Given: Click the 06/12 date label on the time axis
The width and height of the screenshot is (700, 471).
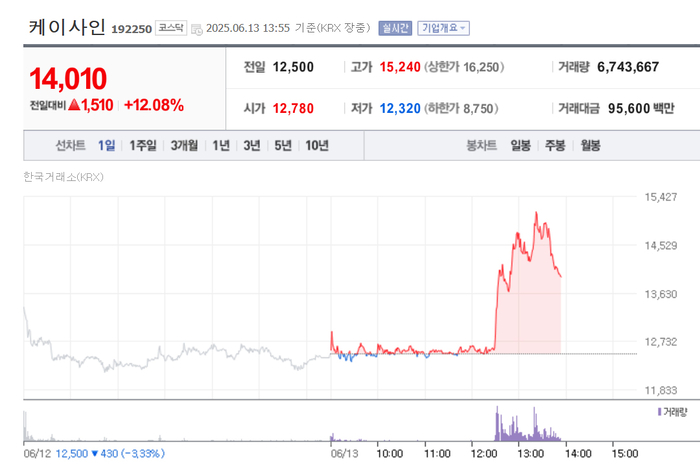Looking at the screenshot, I should pos(37,454).
